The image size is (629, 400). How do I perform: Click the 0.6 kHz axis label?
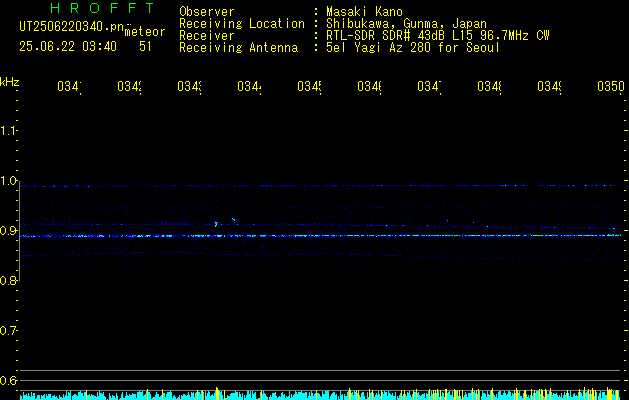click(x=8, y=380)
